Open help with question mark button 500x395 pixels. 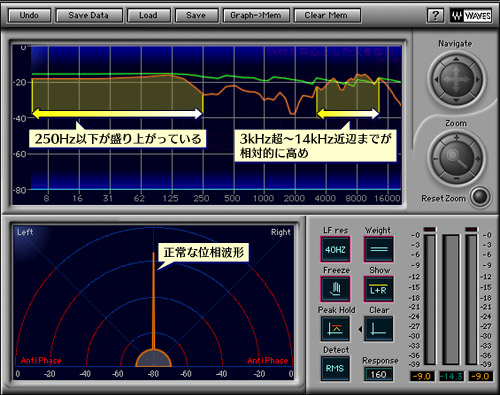[435, 16]
